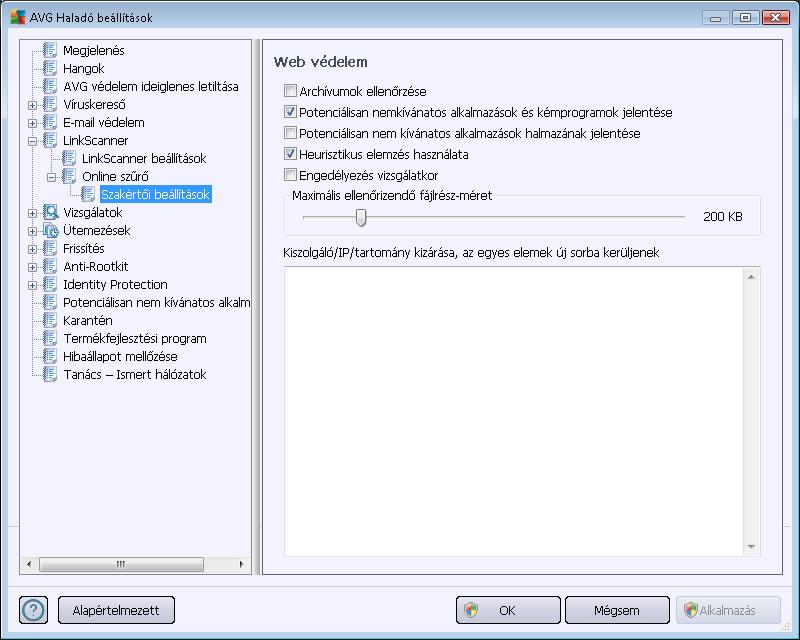Viewport: 800px width, 640px height.
Task: Uncheck Potenciálisan nemkívánatos alkalmazások és kémprogramok jelentése
Action: (x=290, y=112)
